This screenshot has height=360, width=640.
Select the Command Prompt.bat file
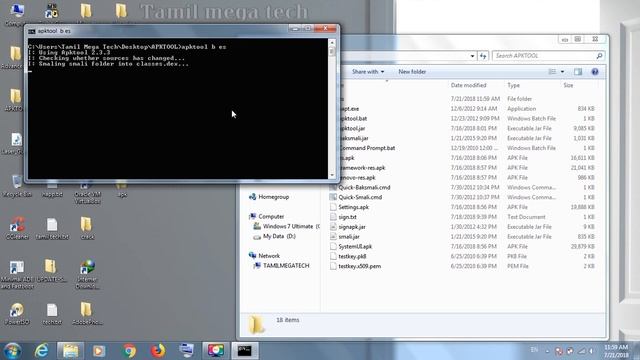point(367,148)
